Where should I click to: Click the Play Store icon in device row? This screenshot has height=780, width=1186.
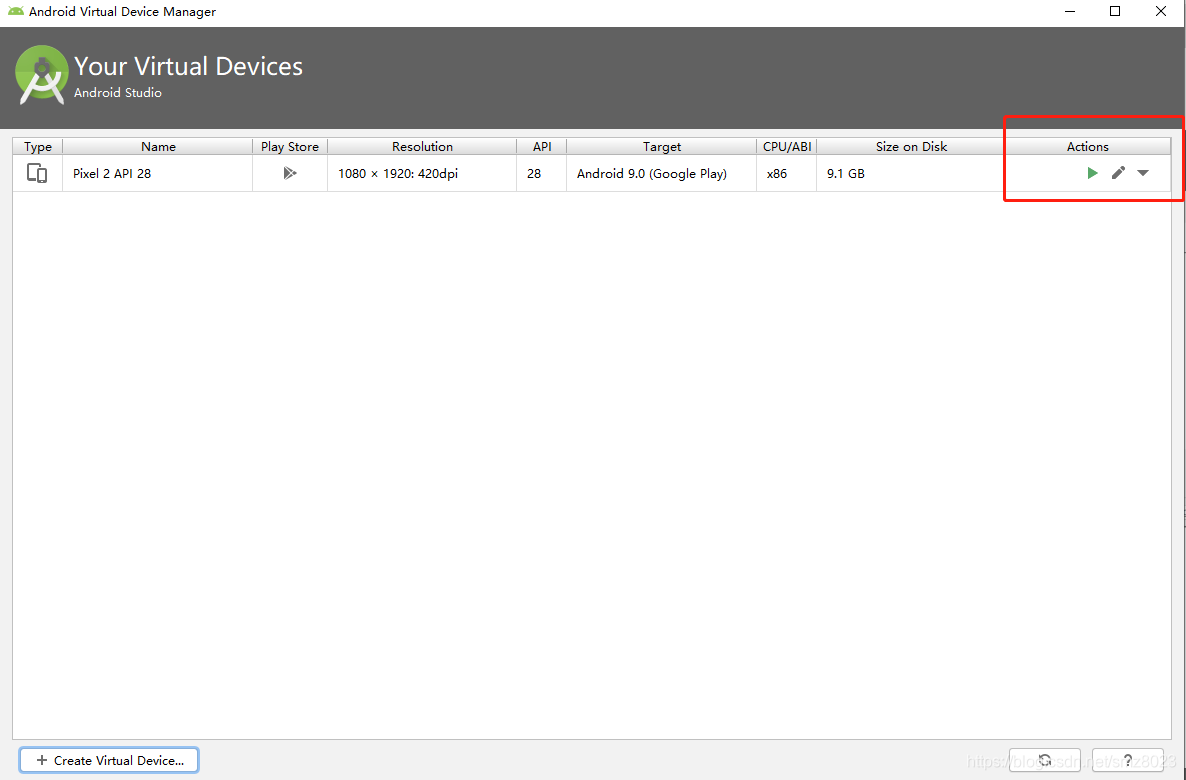pos(290,173)
